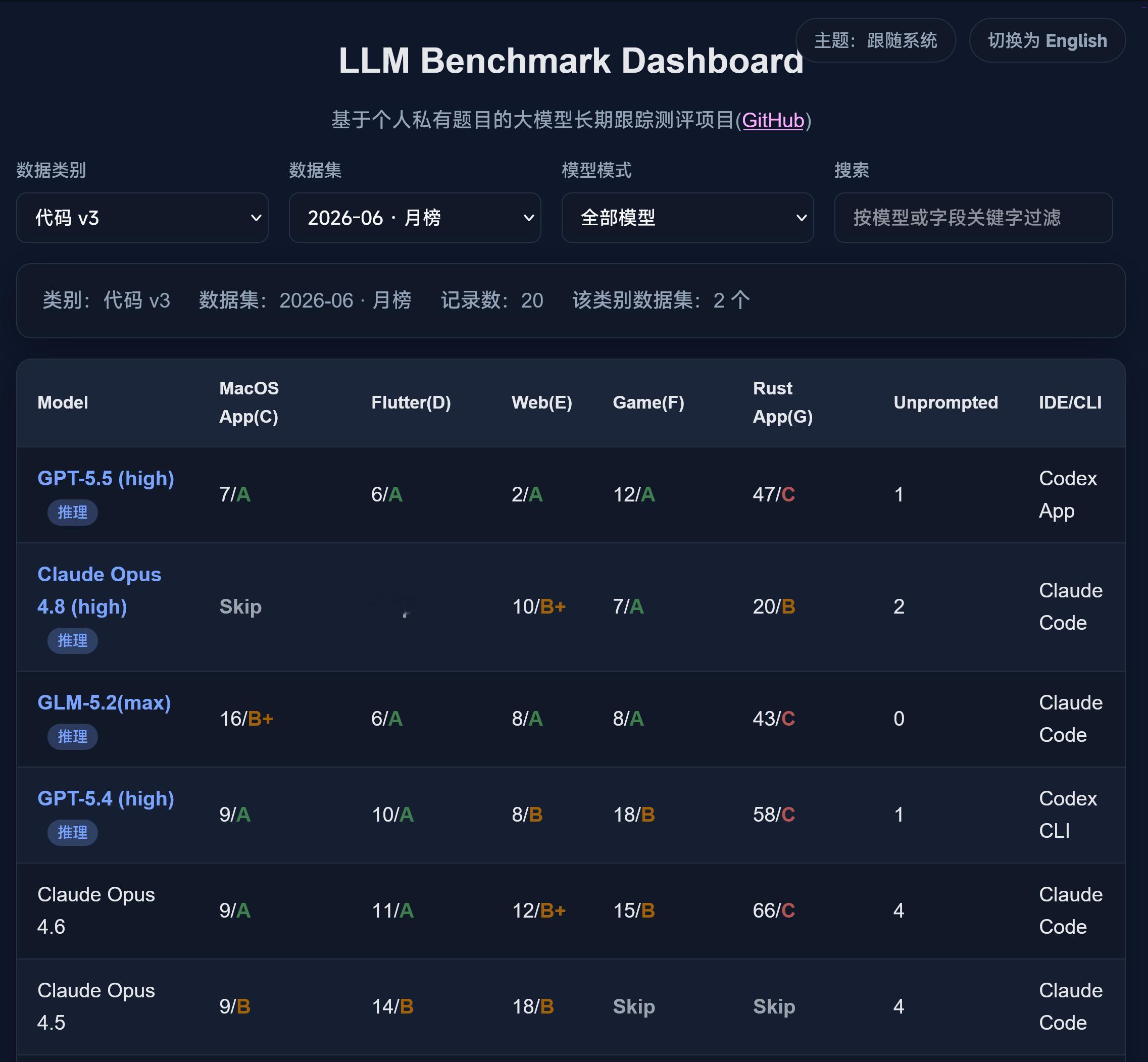This screenshot has width=1148, height=1062.
Task: Click the 推理 badge under GLM-5.2(max)
Action: pyautogui.click(x=72, y=736)
